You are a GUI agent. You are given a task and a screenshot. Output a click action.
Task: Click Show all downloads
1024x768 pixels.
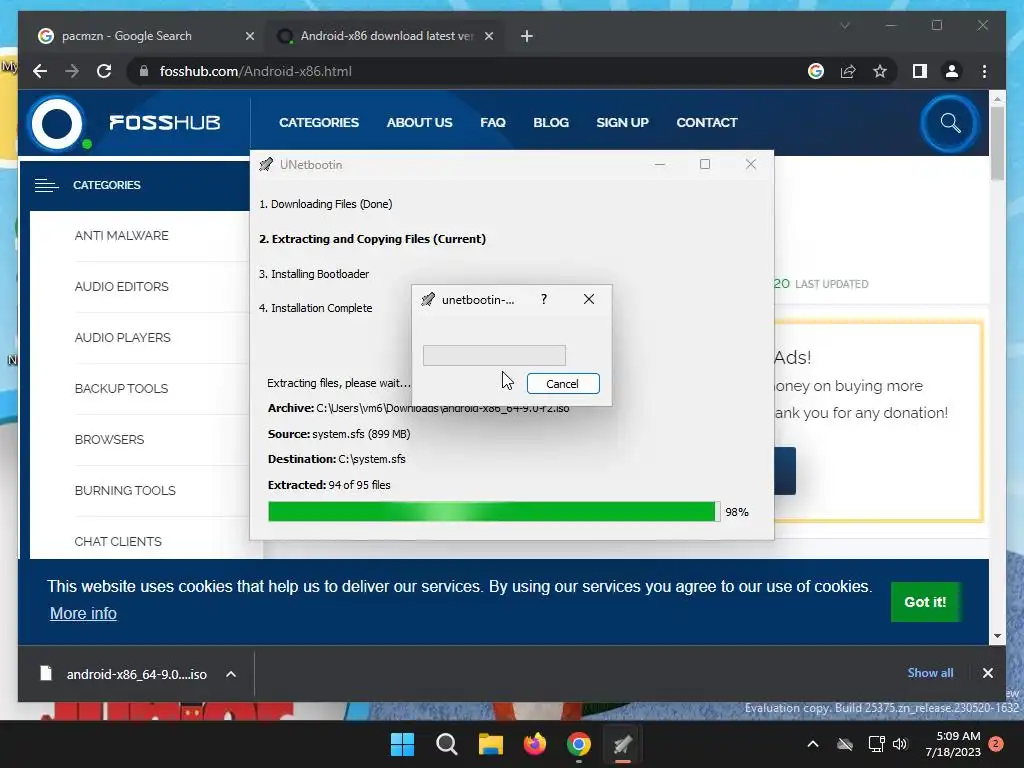pos(930,673)
